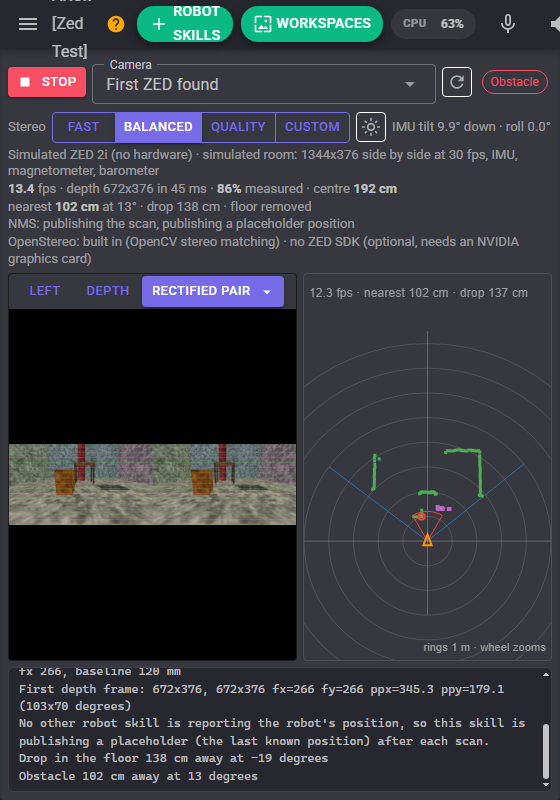Image resolution: width=560 pixels, height=800 pixels.
Task: Click the orange help question mark icon
Action: [x=116, y=24]
